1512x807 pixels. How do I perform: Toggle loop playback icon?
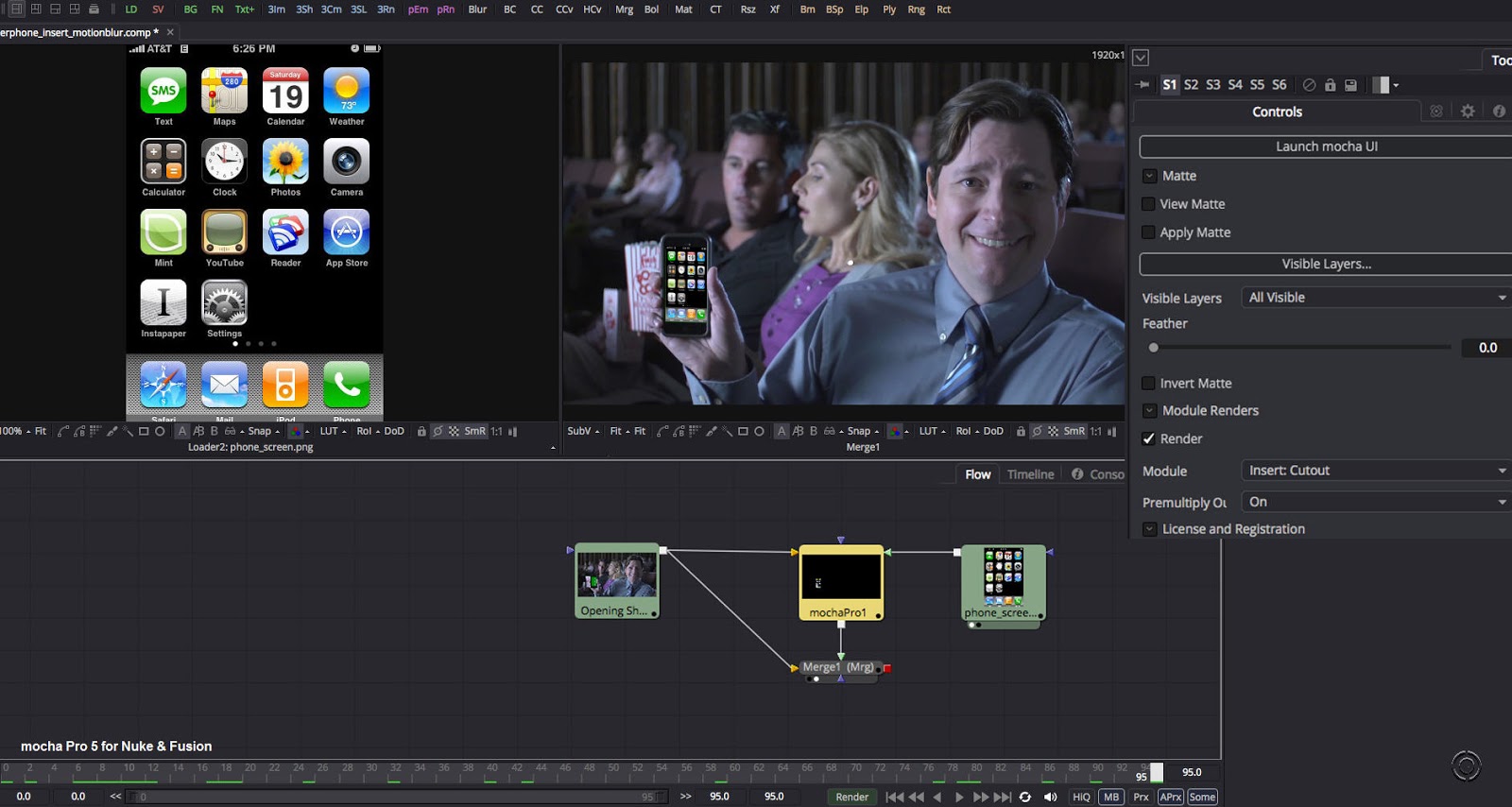click(1025, 797)
